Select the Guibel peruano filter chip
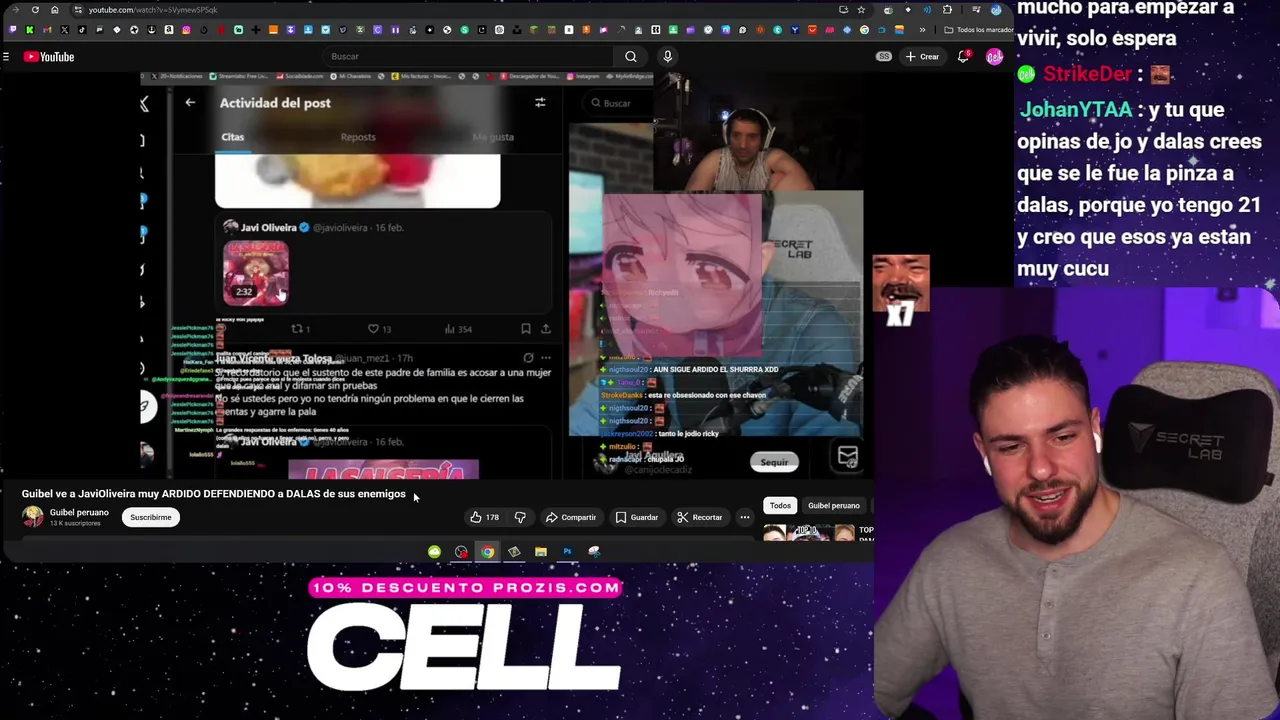Screen dimensions: 1280x720 tap(833, 505)
